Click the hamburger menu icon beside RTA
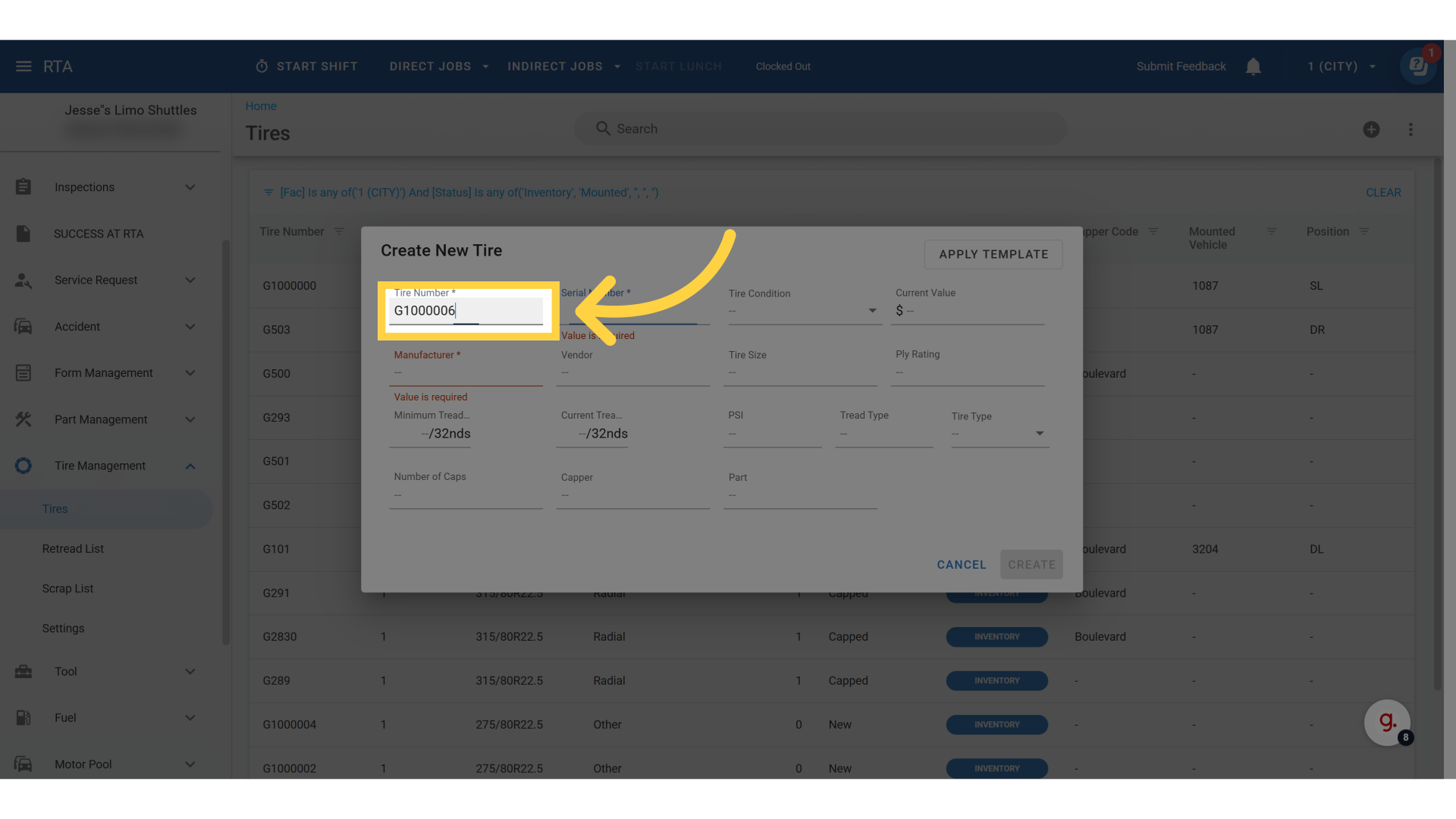The image size is (1456, 819). point(24,67)
